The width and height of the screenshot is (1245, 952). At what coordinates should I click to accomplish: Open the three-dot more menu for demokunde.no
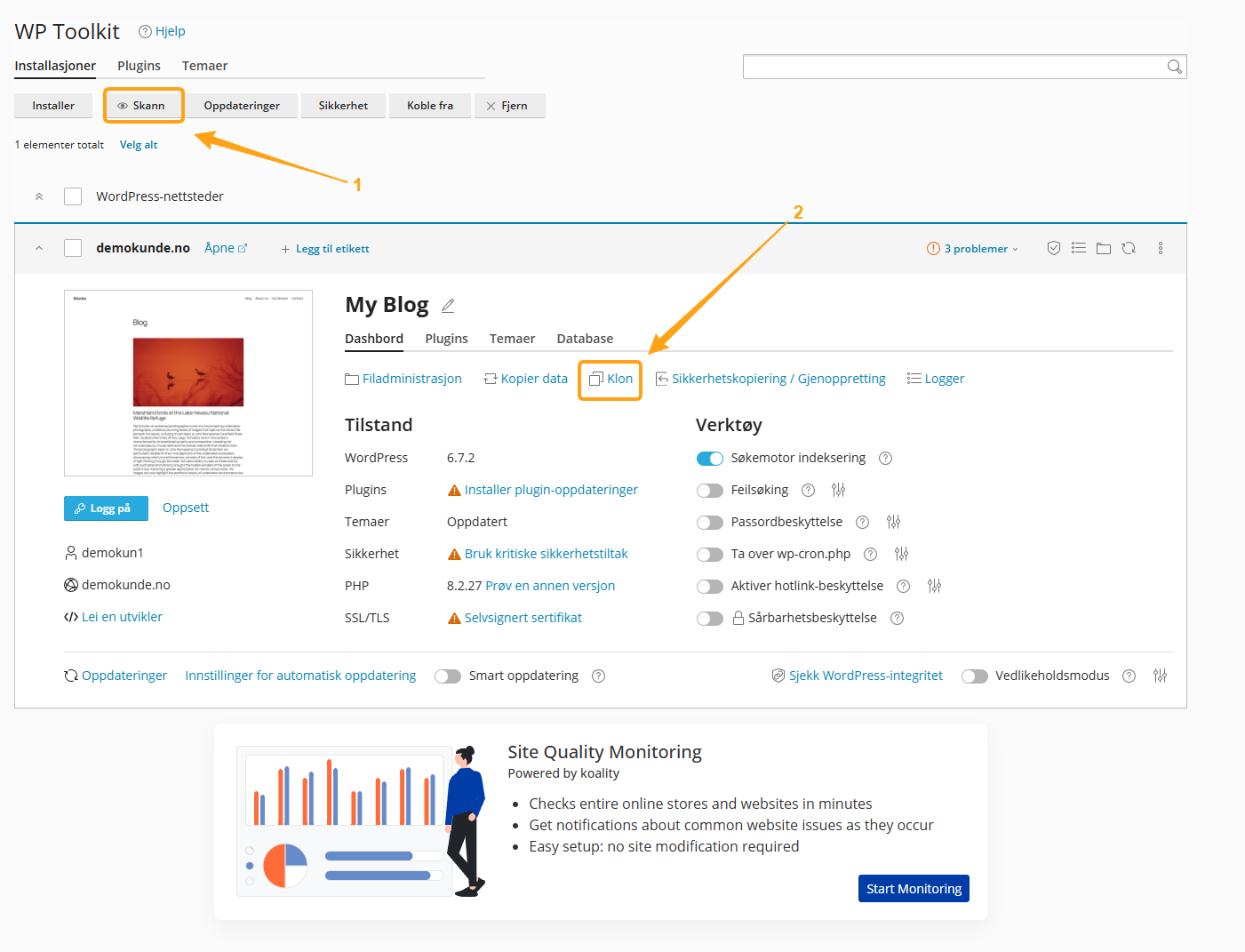coord(1161,248)
